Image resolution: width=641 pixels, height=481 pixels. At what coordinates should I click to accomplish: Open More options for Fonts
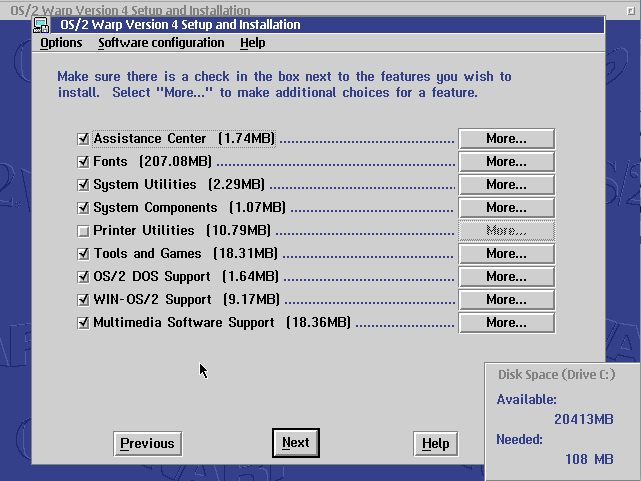506,162
